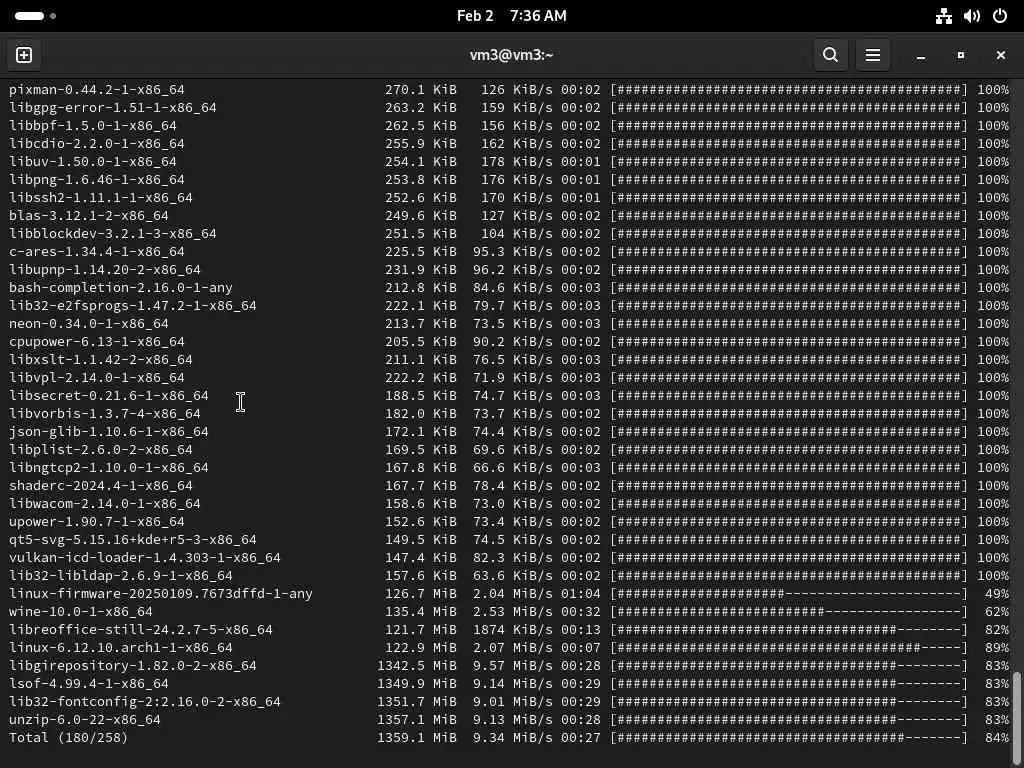Click the libssh2-1.11.1-1-x86_64 entry

click(x=101, y=197)
